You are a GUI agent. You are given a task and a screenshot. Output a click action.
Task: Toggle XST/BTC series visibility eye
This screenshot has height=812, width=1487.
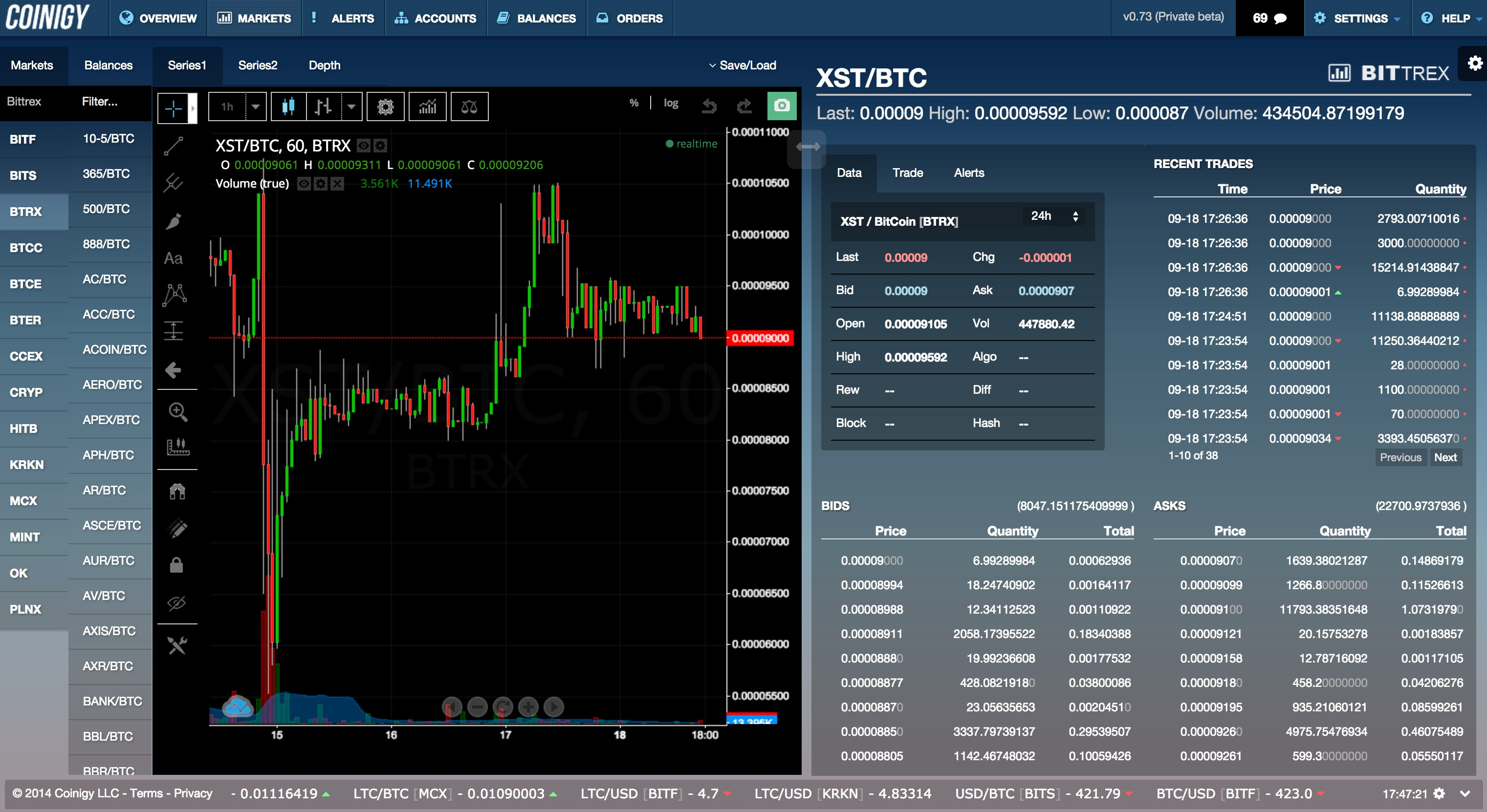pyautogui.click(x=364, y=146)
